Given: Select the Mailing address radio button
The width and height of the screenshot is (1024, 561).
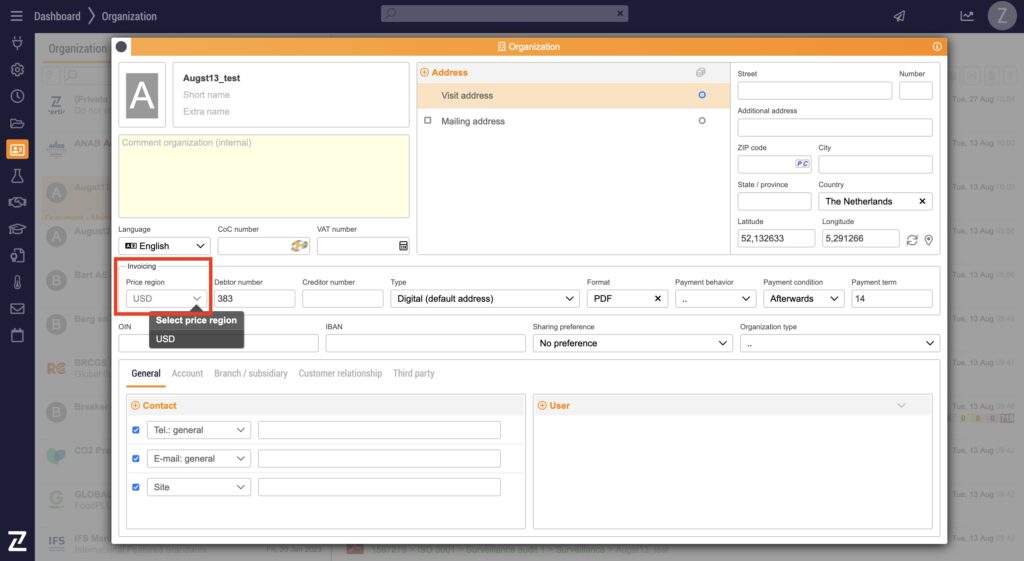Looking at the screenshot, I should pyautogui.click(x=702, y=121).
